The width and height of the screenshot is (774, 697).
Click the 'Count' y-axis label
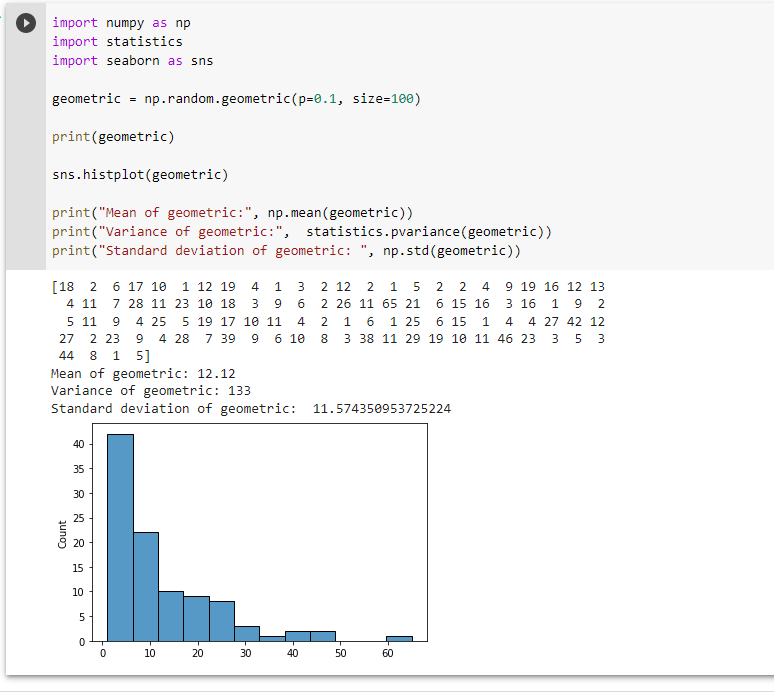click(62, 535)
